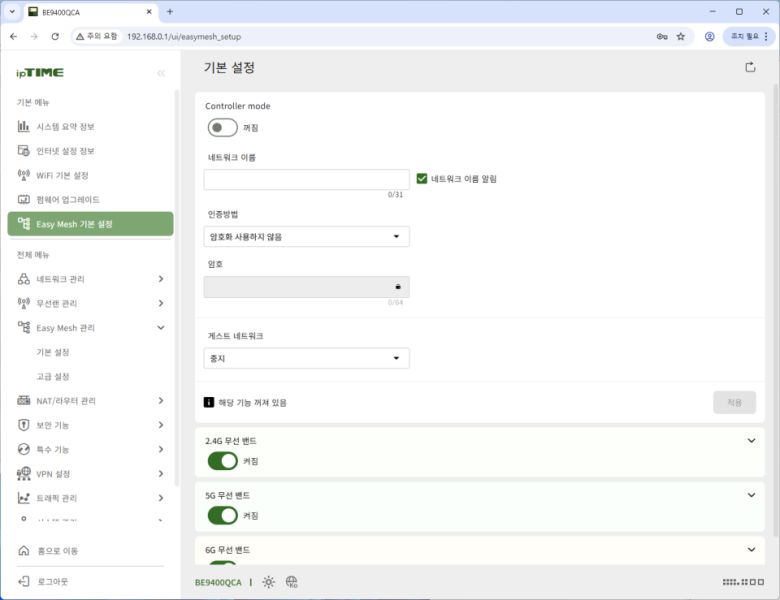Expand the 특수 기능 menu arrow

pyautogui.click(x=161, y=449)
